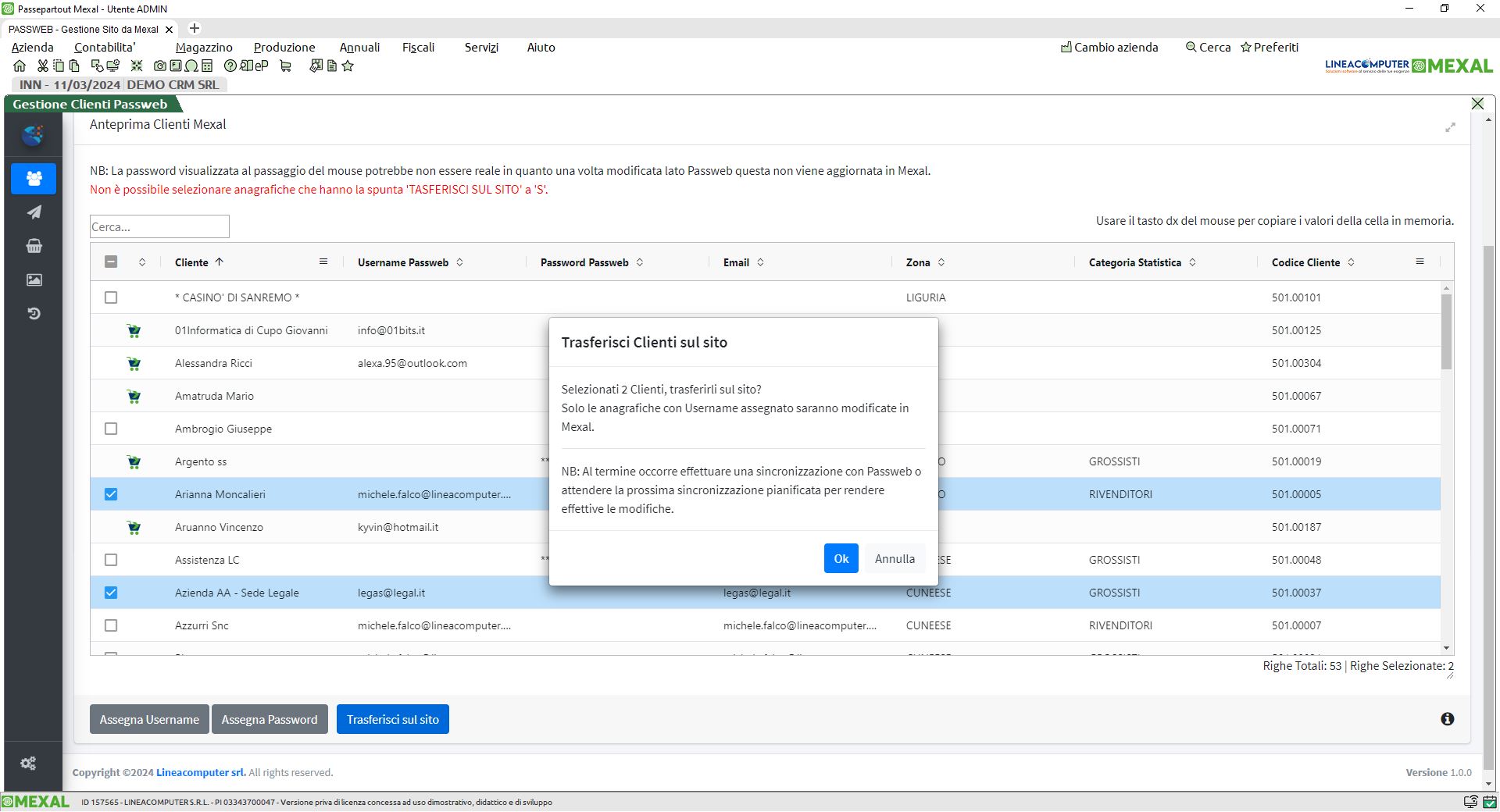This screenshot has height=812, width=1500.
Task: Click the history sidebar icon
Action: click(34, 314)
